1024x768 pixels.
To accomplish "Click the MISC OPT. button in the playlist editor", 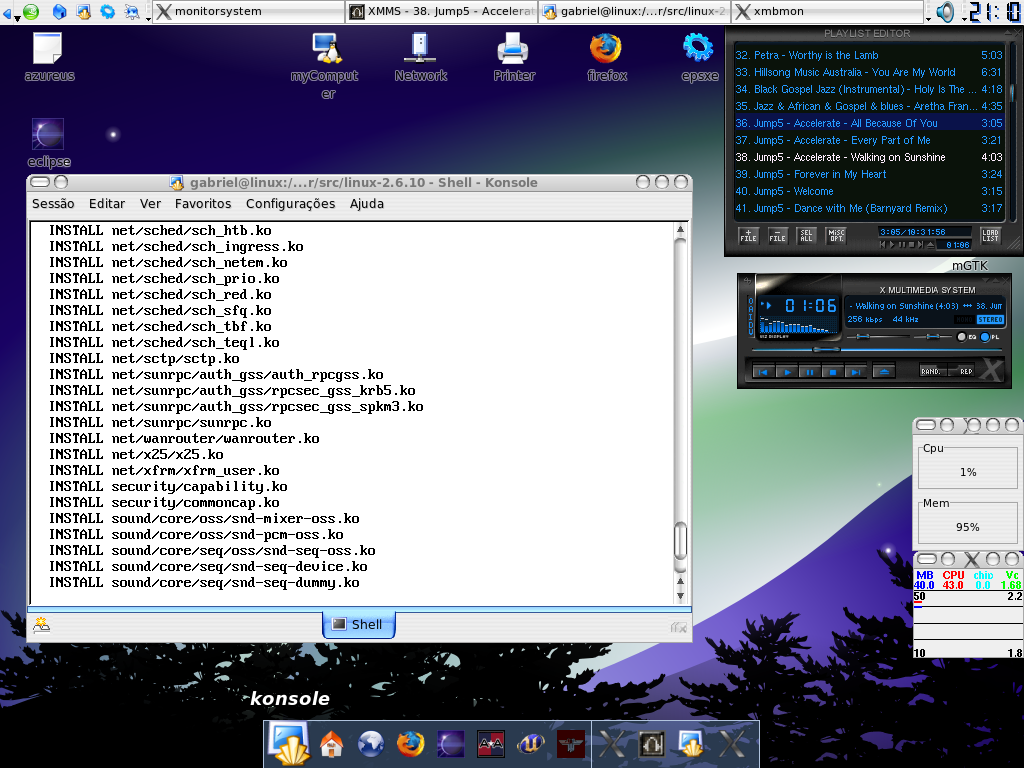I will (x=836, y=236).
